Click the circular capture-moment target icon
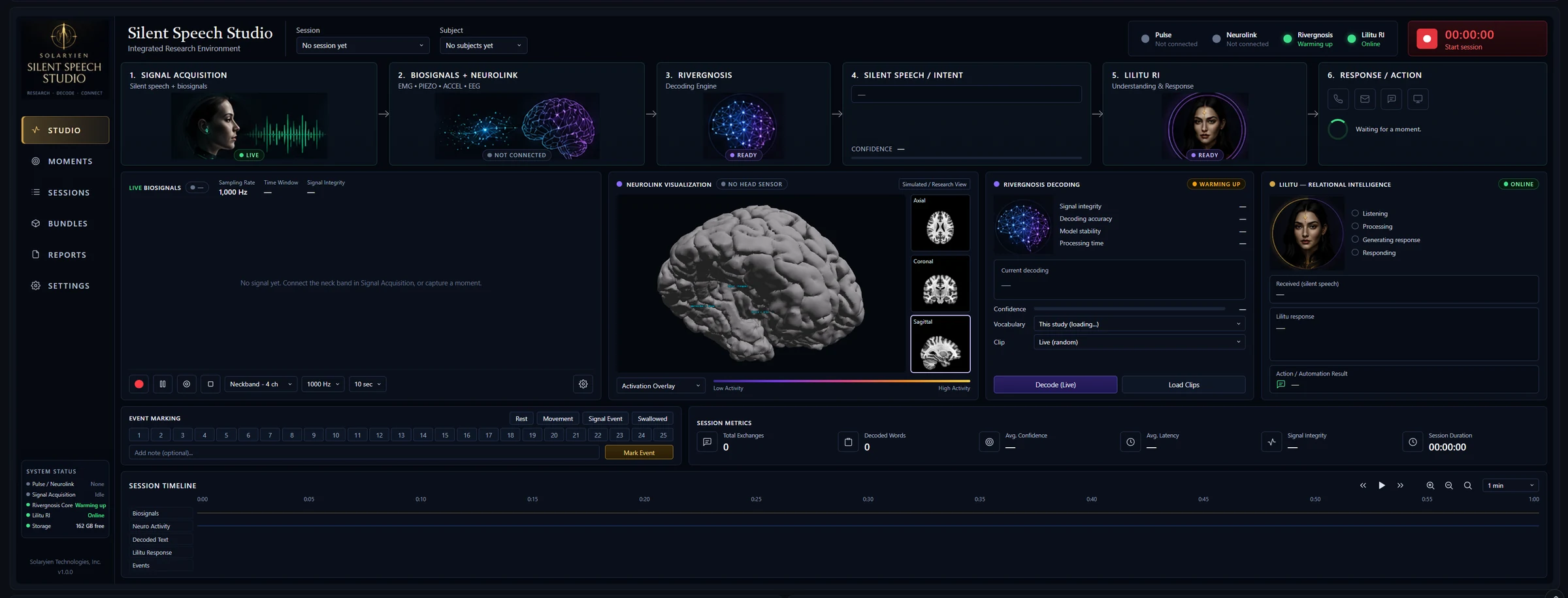Viewport: 1568px width, 598px height. click(187, 384)
